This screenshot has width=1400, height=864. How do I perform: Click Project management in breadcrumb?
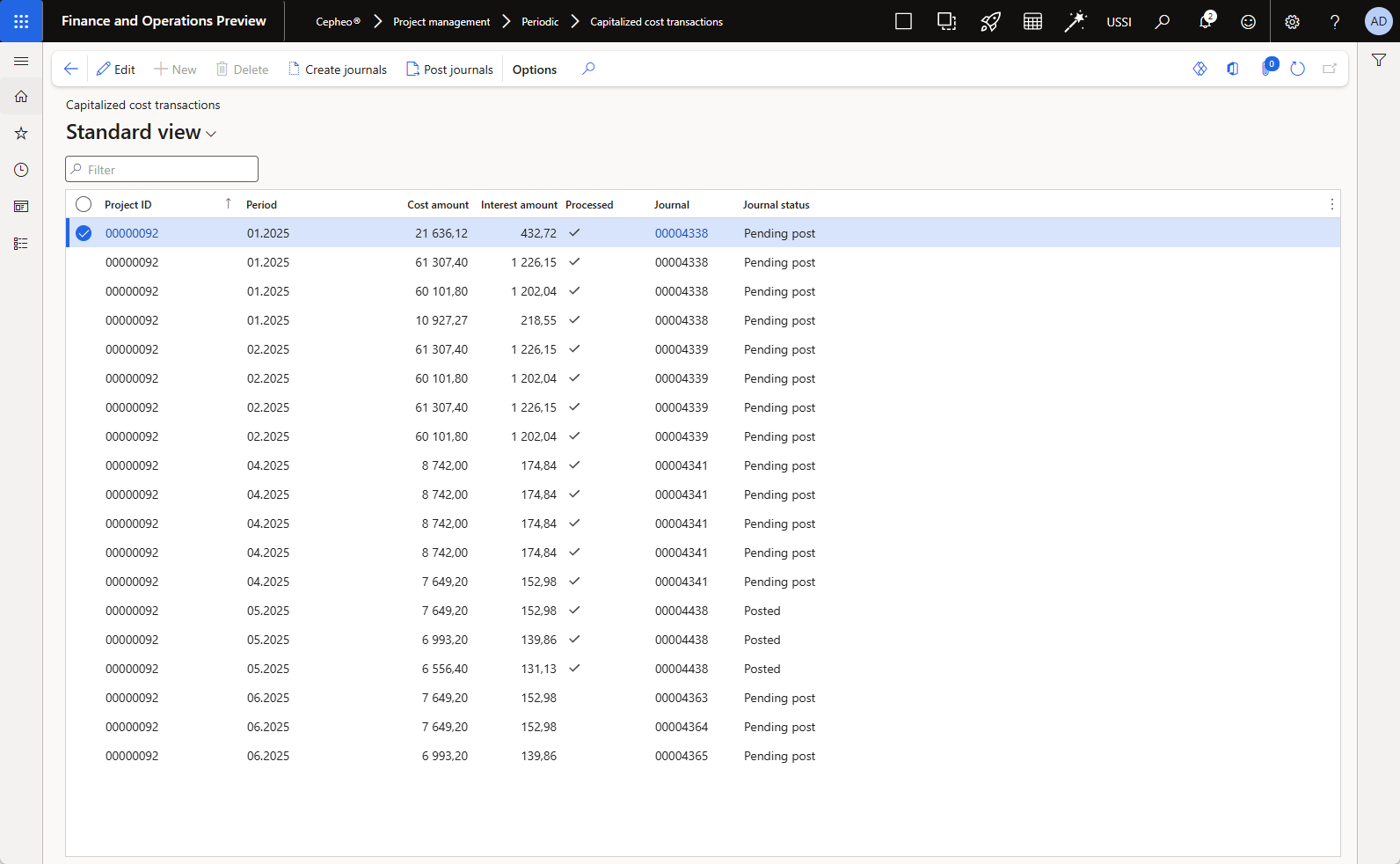click(441, 22)
